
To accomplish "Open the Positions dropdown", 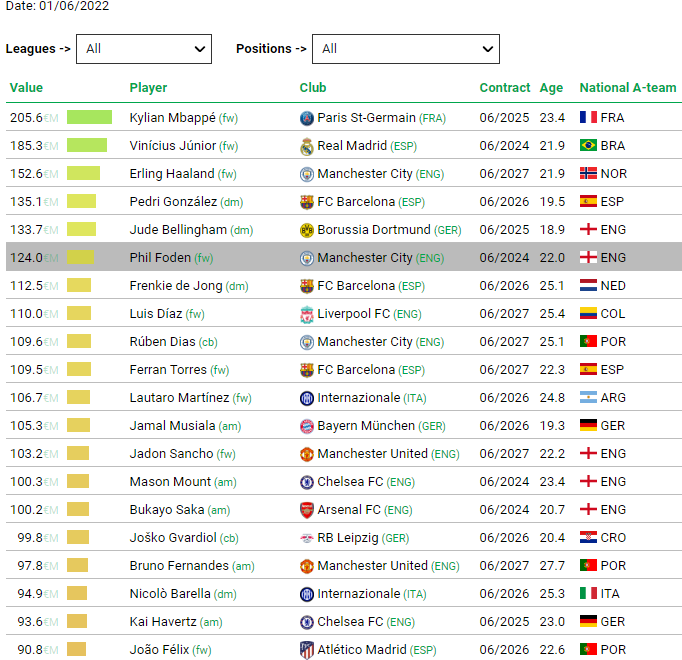I will click(x=406, y=49).
